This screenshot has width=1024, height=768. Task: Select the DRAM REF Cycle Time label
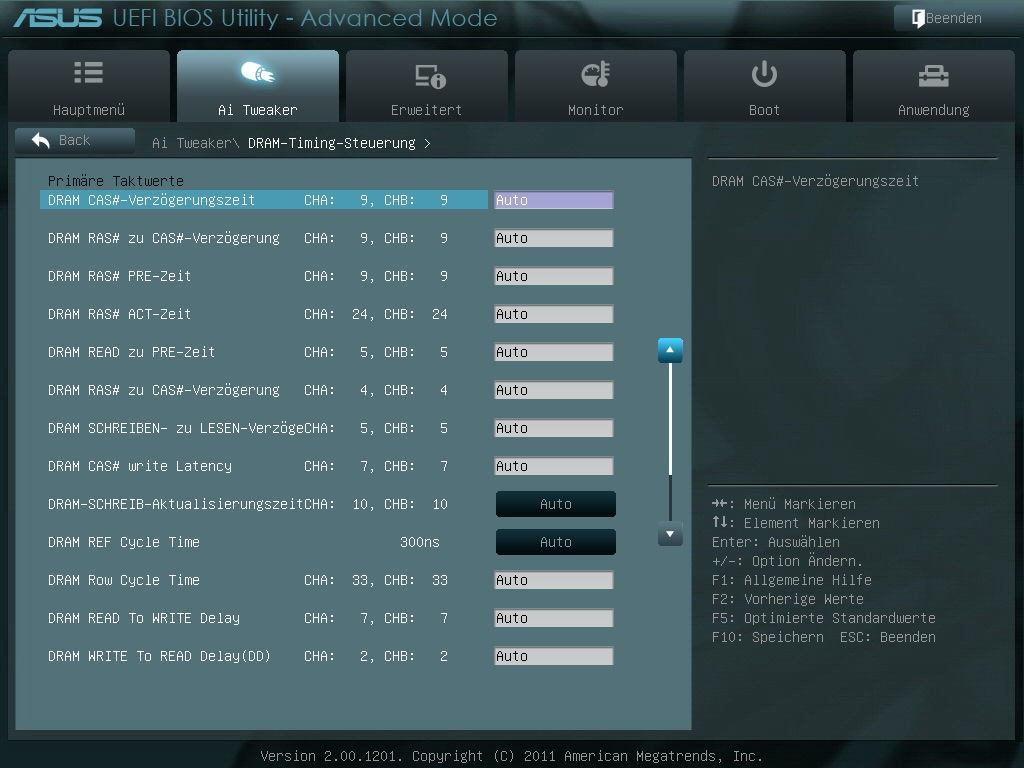[123, 542]
